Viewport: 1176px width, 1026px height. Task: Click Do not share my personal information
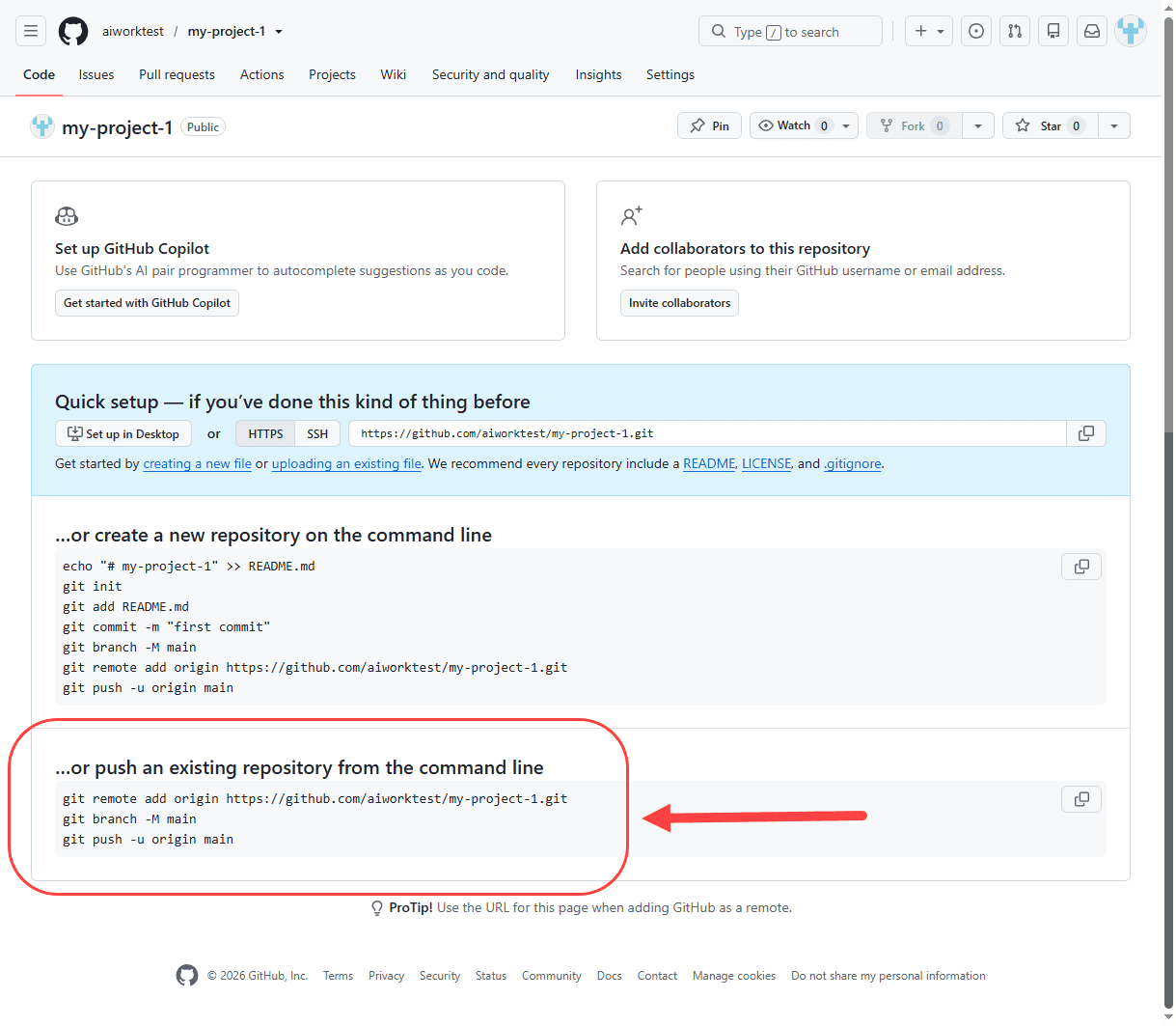coord(889,976)
